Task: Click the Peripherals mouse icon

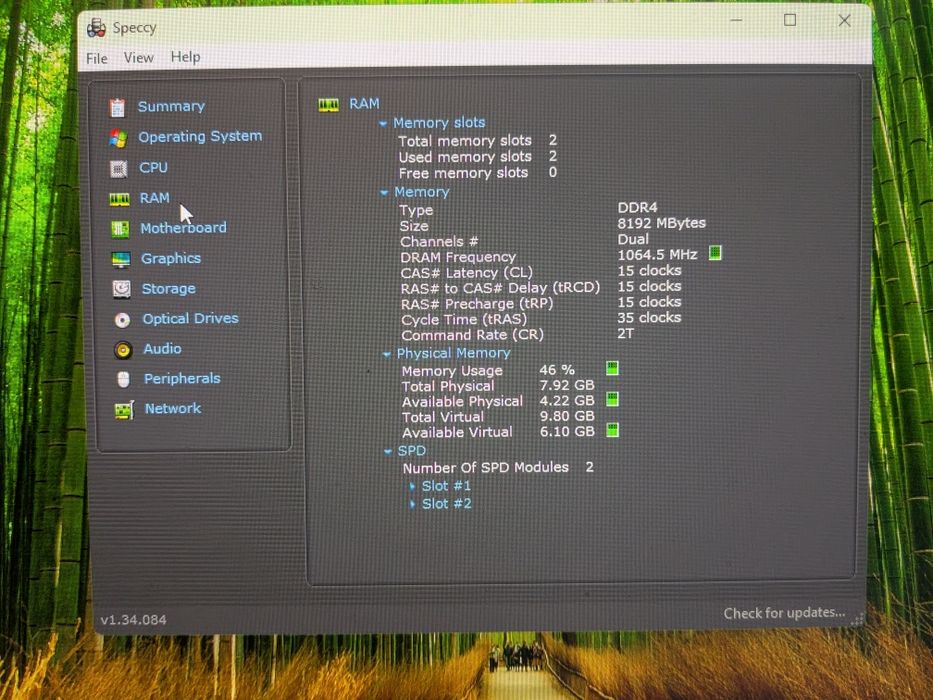Action: 124,380
